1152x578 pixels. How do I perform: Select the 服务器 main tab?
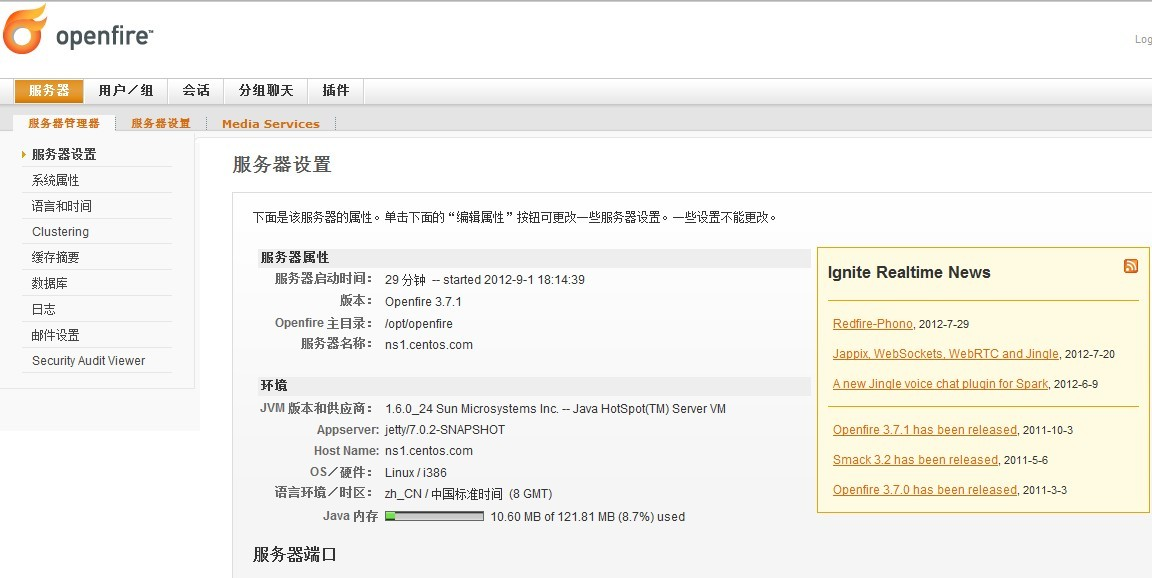point(49,91)
